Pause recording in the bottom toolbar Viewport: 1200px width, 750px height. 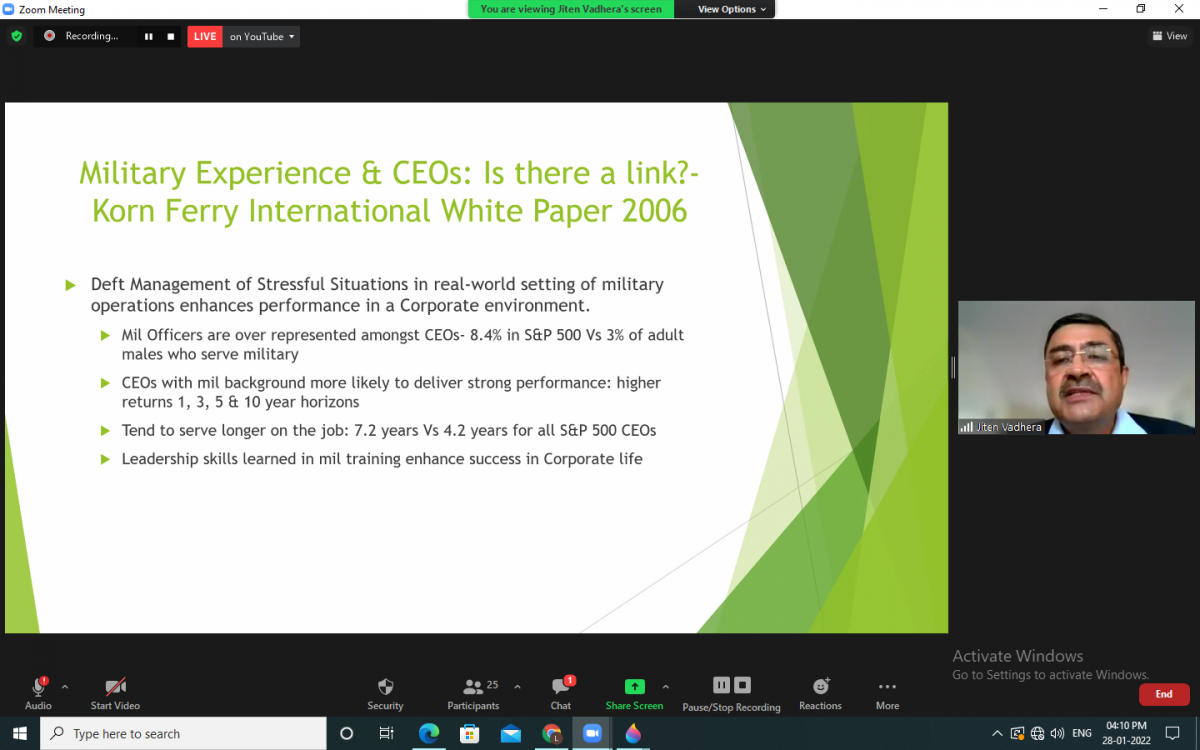721,685
